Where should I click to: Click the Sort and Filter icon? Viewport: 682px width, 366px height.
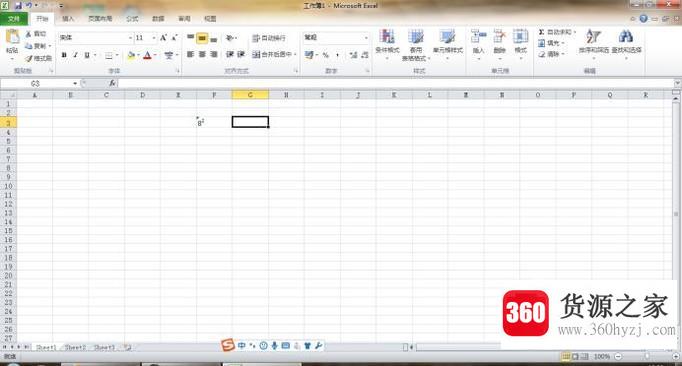593,37
